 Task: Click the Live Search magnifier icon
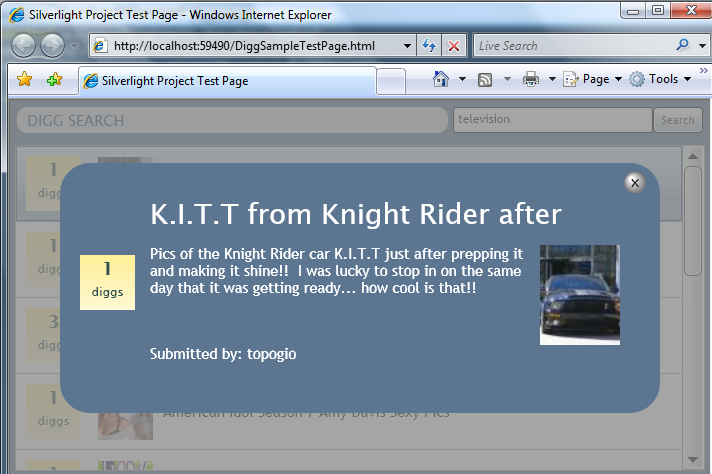coord(682,45)
